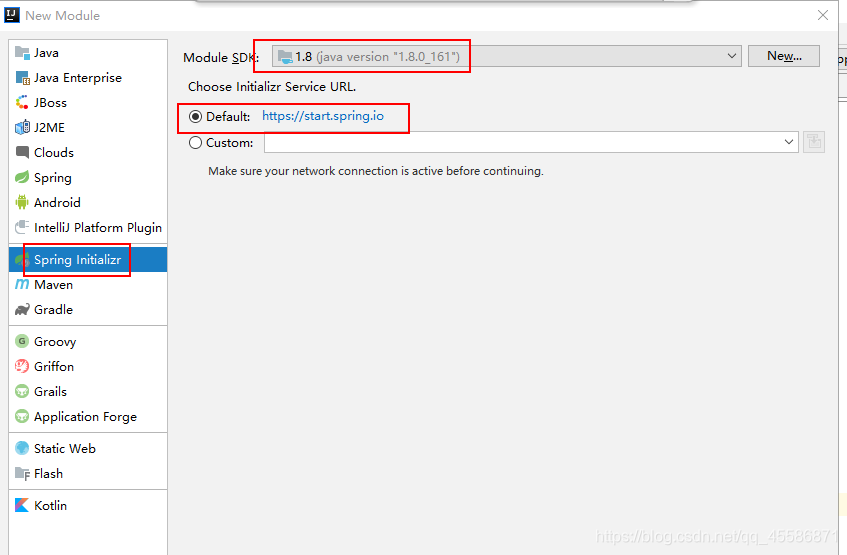Expand the Custom URL history dropdown arrow
This screenshot has height=555, width=847.
(789, 142)
